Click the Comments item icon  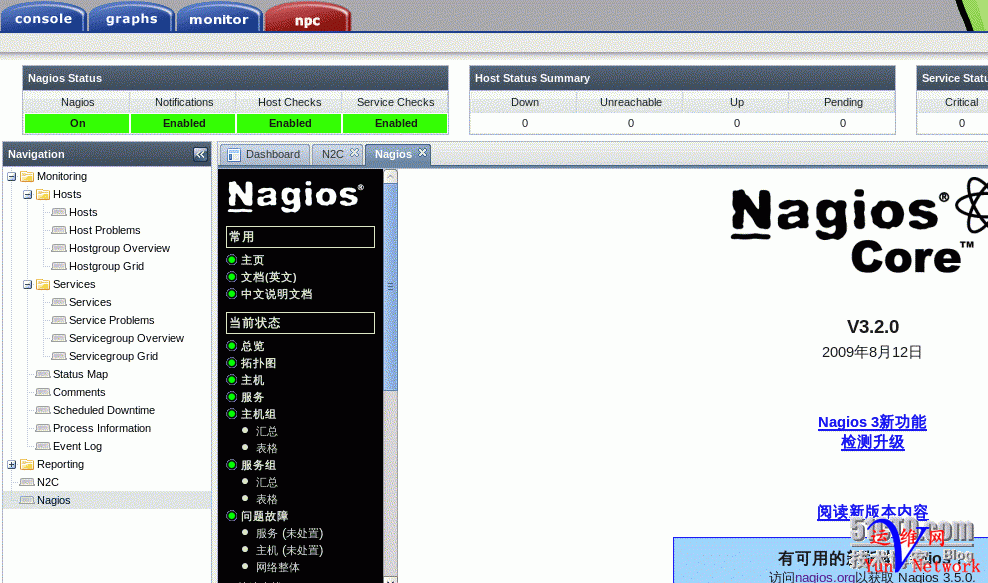[x=43, y=392]
